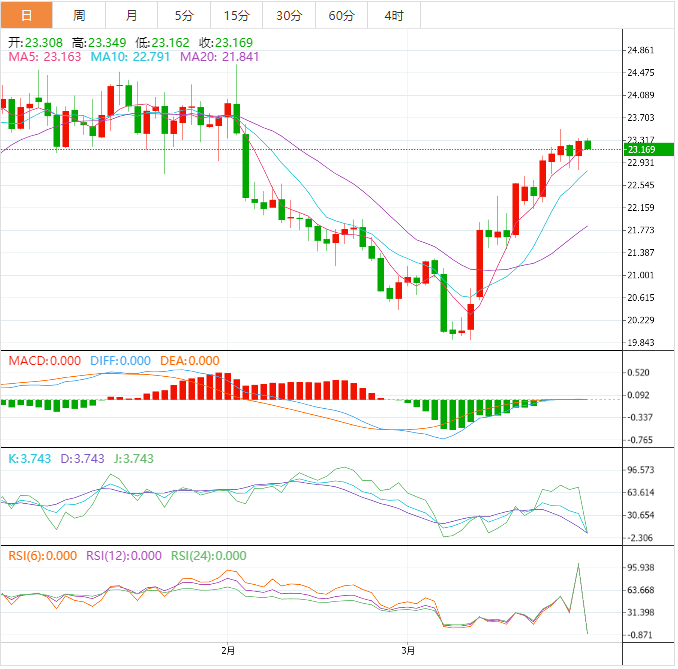Select the RSI(6) indicator label
Viewport: 678px width, 669px height.
[42, 556]
